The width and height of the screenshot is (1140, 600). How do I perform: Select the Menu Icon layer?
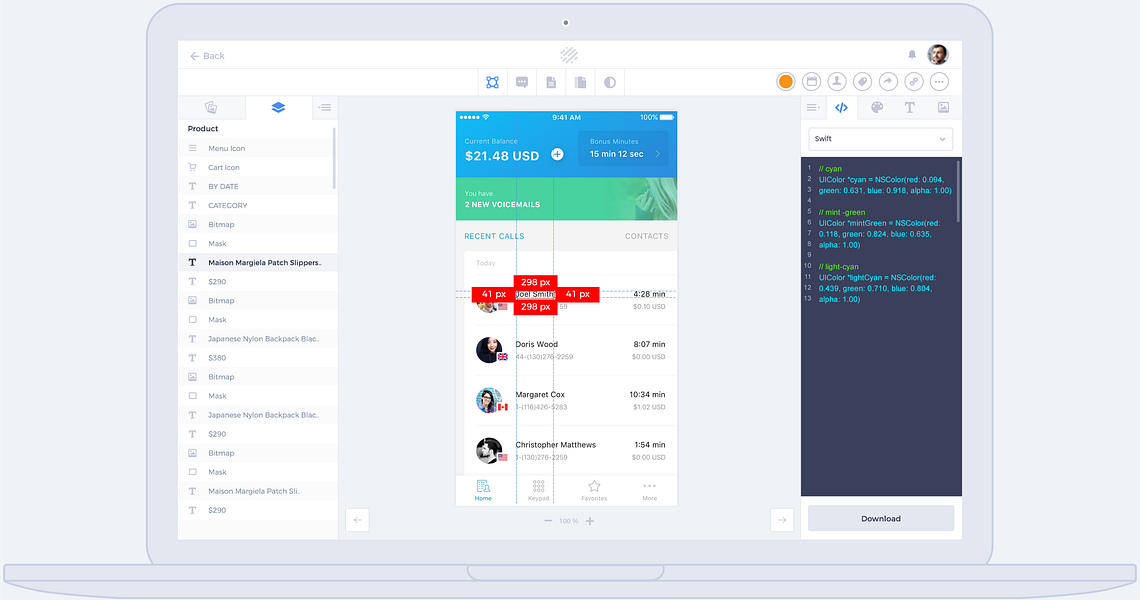(x=256, y=148)
